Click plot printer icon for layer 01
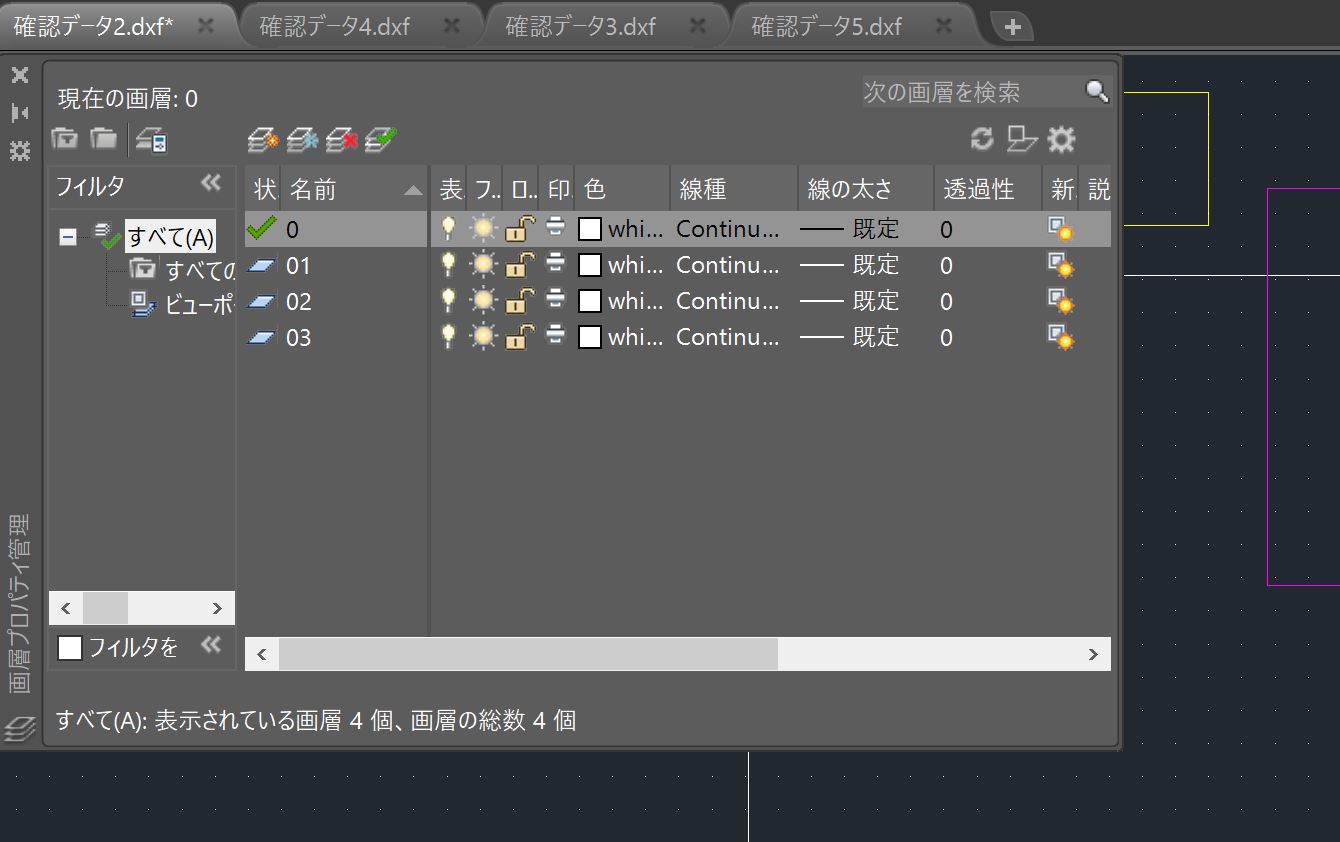Viewport: 1340px width, 842px height. 556,265
